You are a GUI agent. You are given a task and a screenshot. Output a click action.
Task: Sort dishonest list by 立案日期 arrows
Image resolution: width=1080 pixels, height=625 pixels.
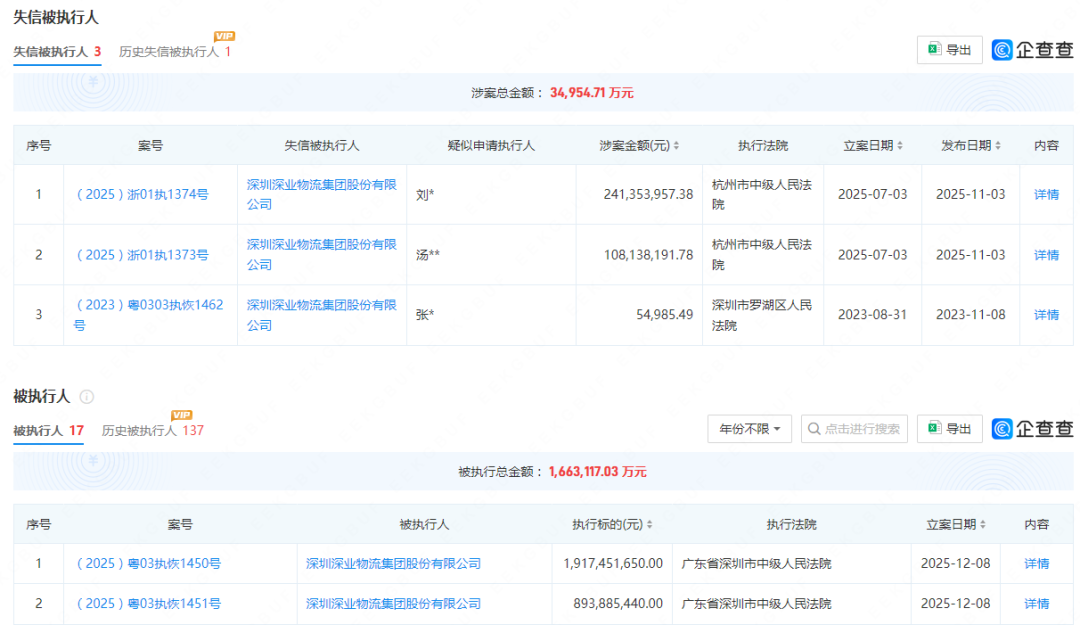click(x=900, y=146)
